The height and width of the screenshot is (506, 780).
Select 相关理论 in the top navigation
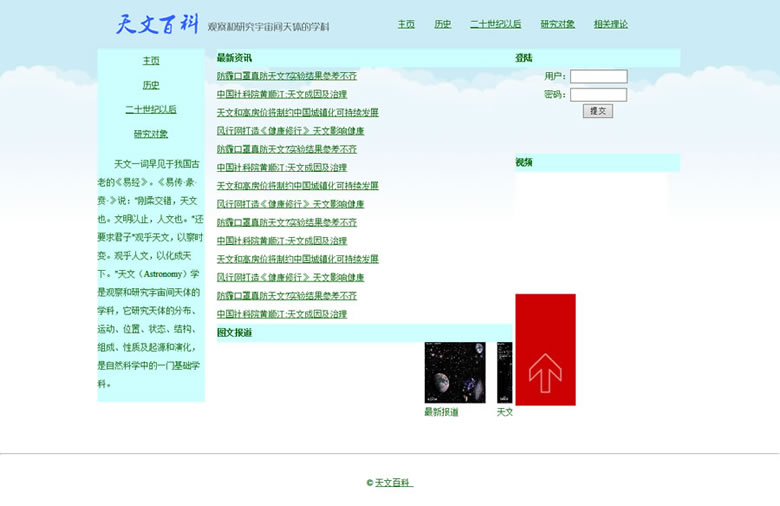tap(610, 24)
